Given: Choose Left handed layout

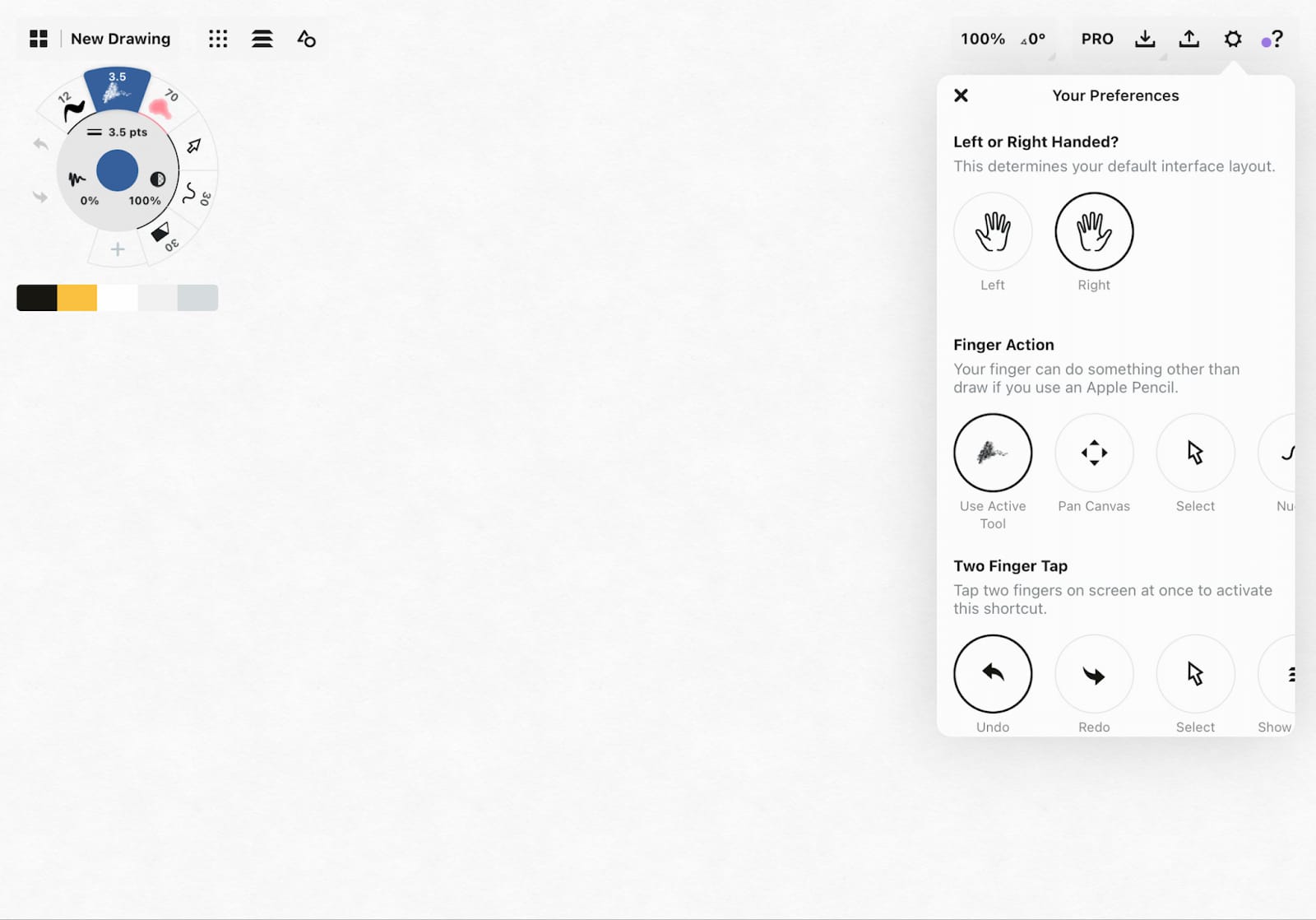Looking at the screenshot, I should pos(993,232).
